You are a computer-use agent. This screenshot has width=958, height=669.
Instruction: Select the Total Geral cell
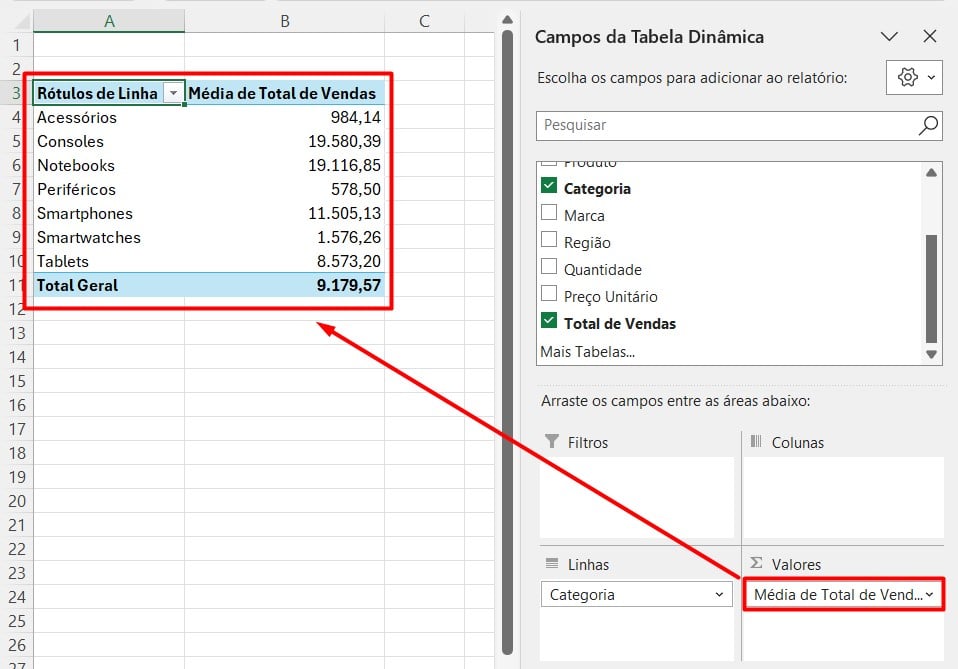[x=109, y=285]
